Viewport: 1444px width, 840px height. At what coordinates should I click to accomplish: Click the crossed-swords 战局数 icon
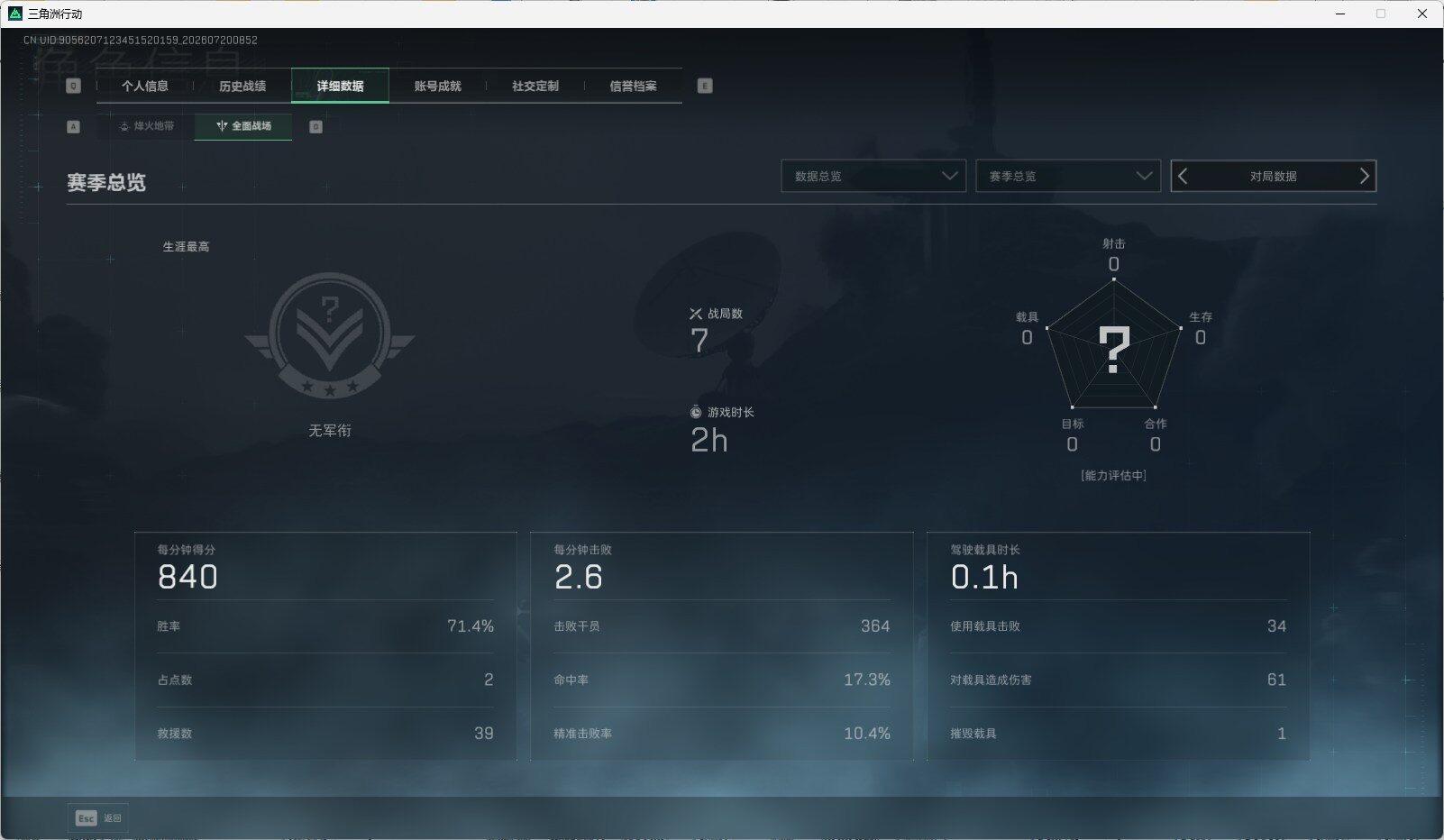[x=696, y=314]
